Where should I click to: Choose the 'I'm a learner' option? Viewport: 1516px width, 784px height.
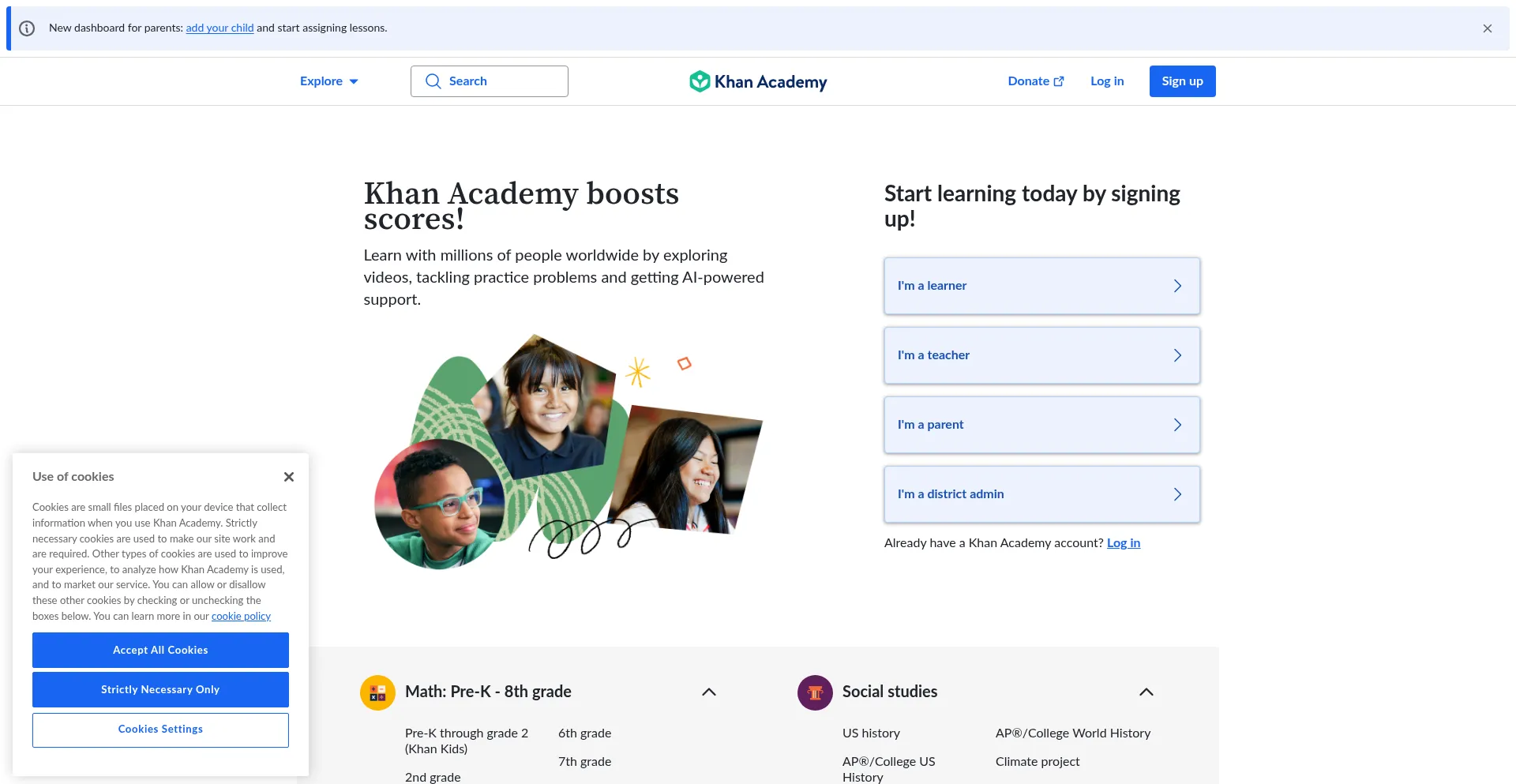tap(1041, 286)
